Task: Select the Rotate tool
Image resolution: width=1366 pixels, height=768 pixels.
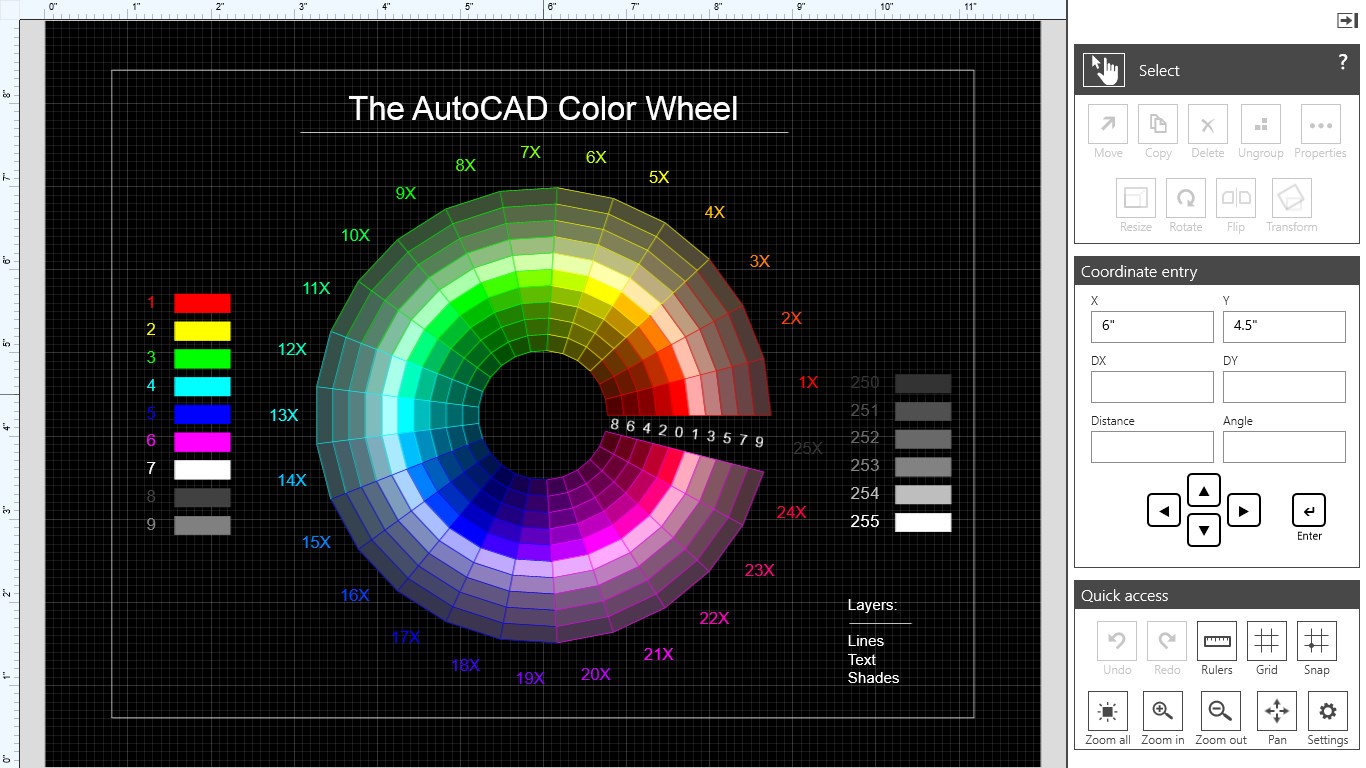Action: click(x=1185, y=198)
